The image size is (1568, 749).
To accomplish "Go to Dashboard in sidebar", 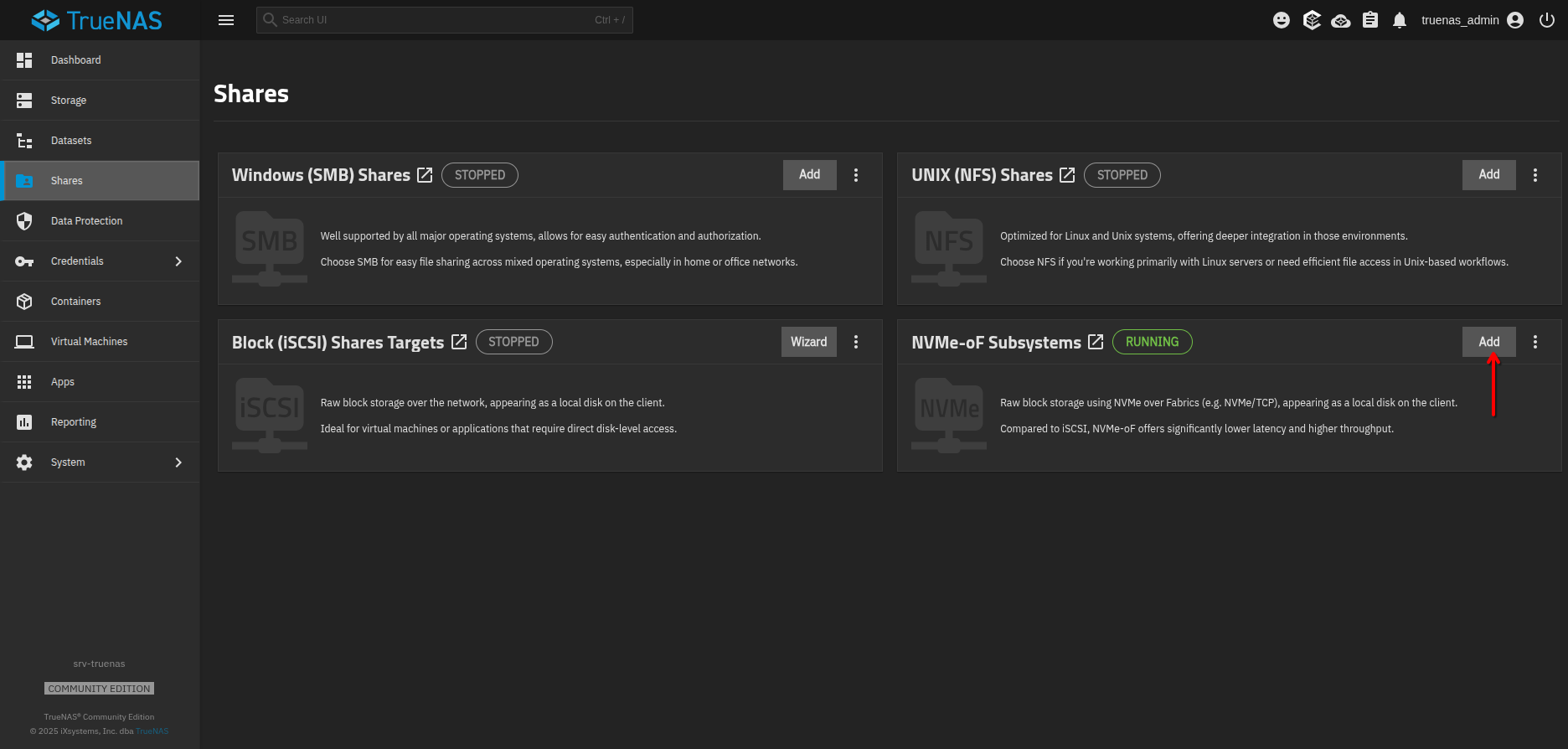I will (x=100, y=60).
